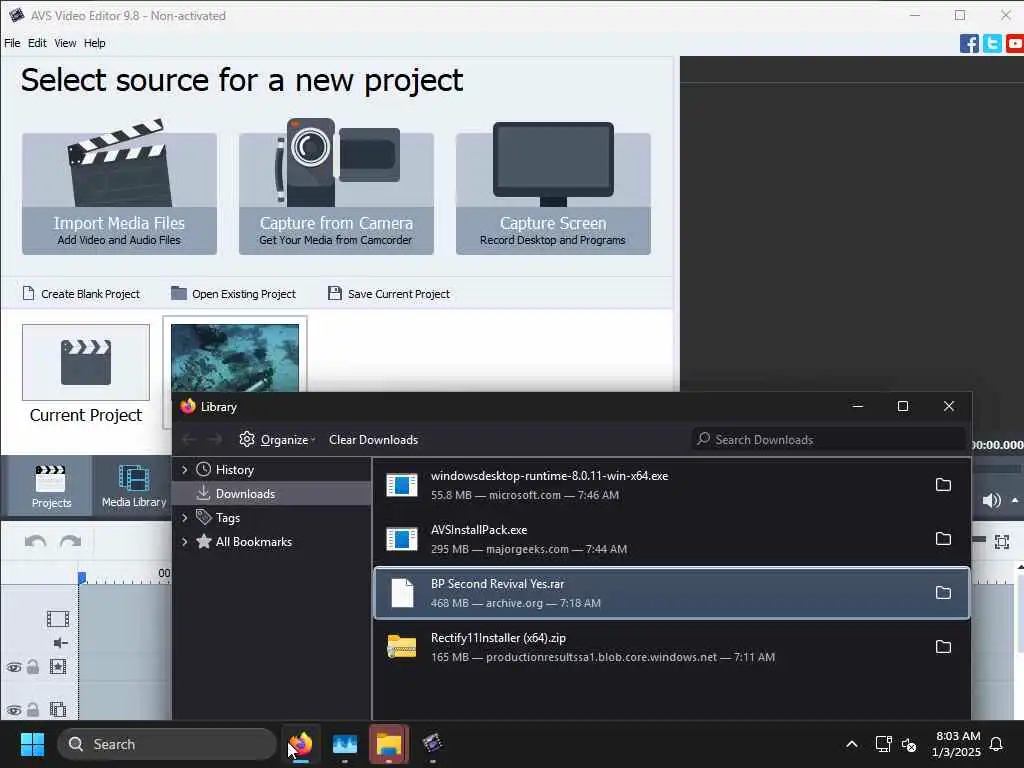Open the YouTube icon in AVS Editor

point(1015,43)
